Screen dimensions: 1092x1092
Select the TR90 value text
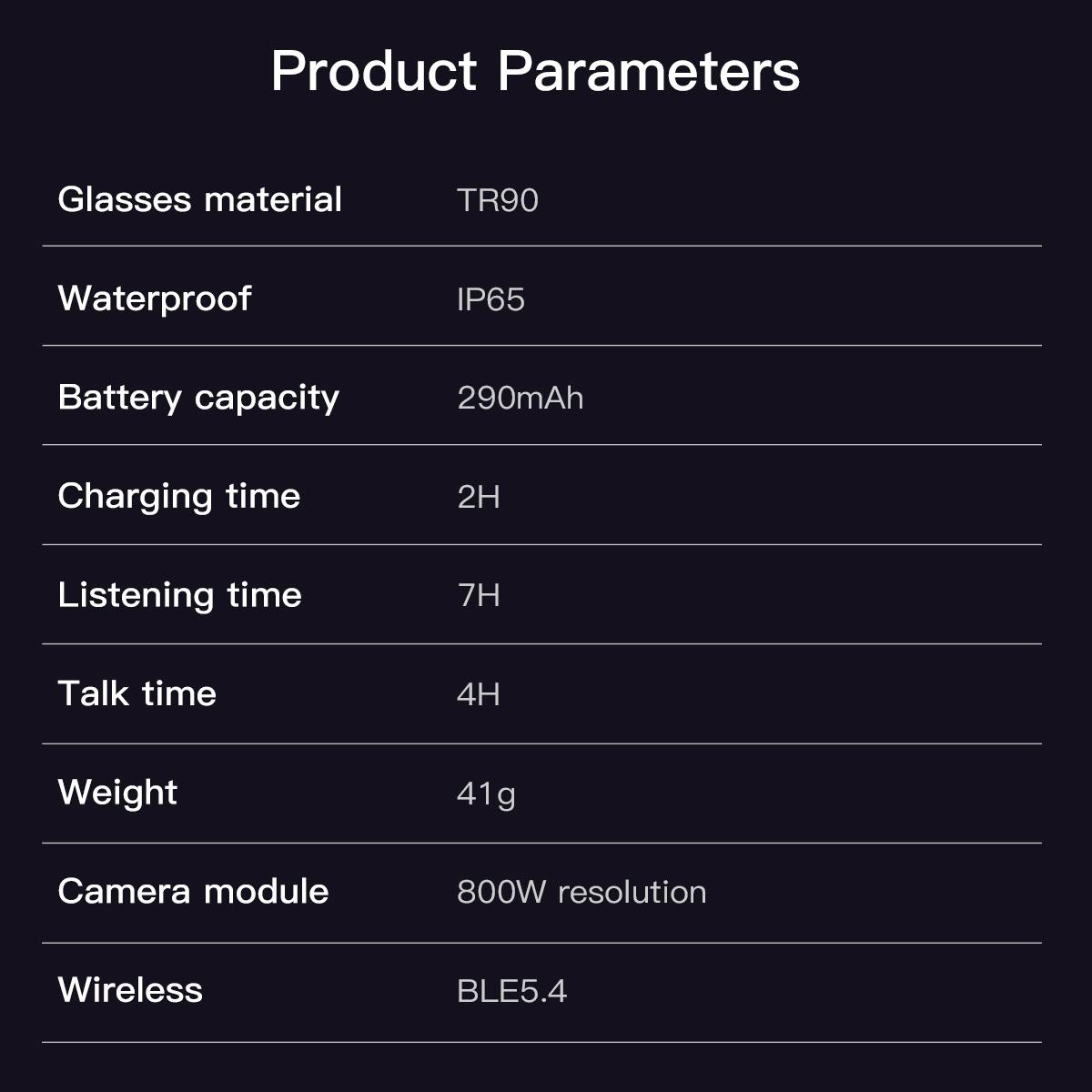(497, 200)
